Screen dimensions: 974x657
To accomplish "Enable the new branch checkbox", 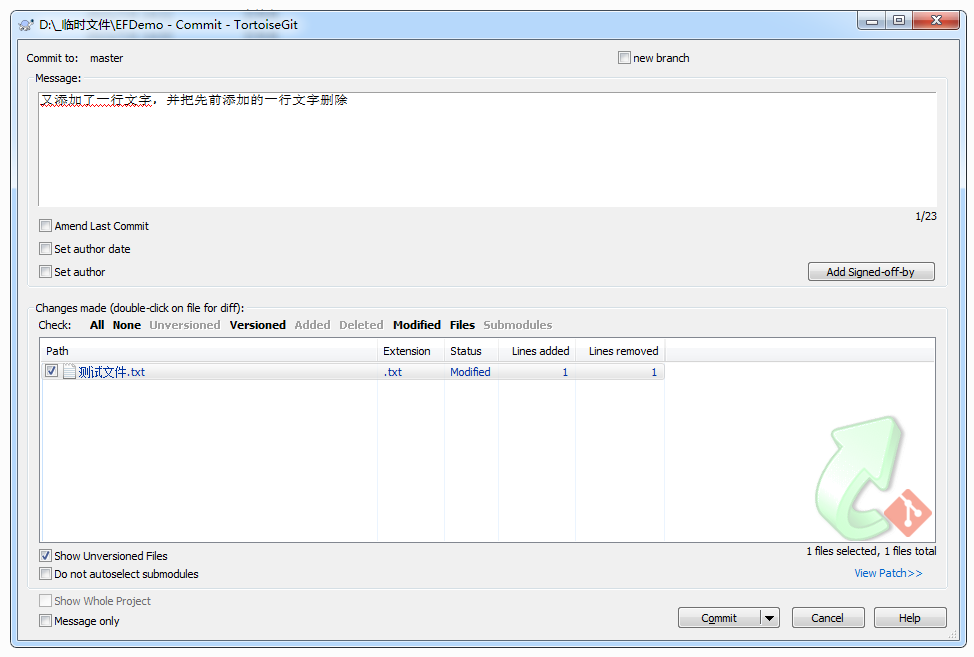I will (624, 58).
